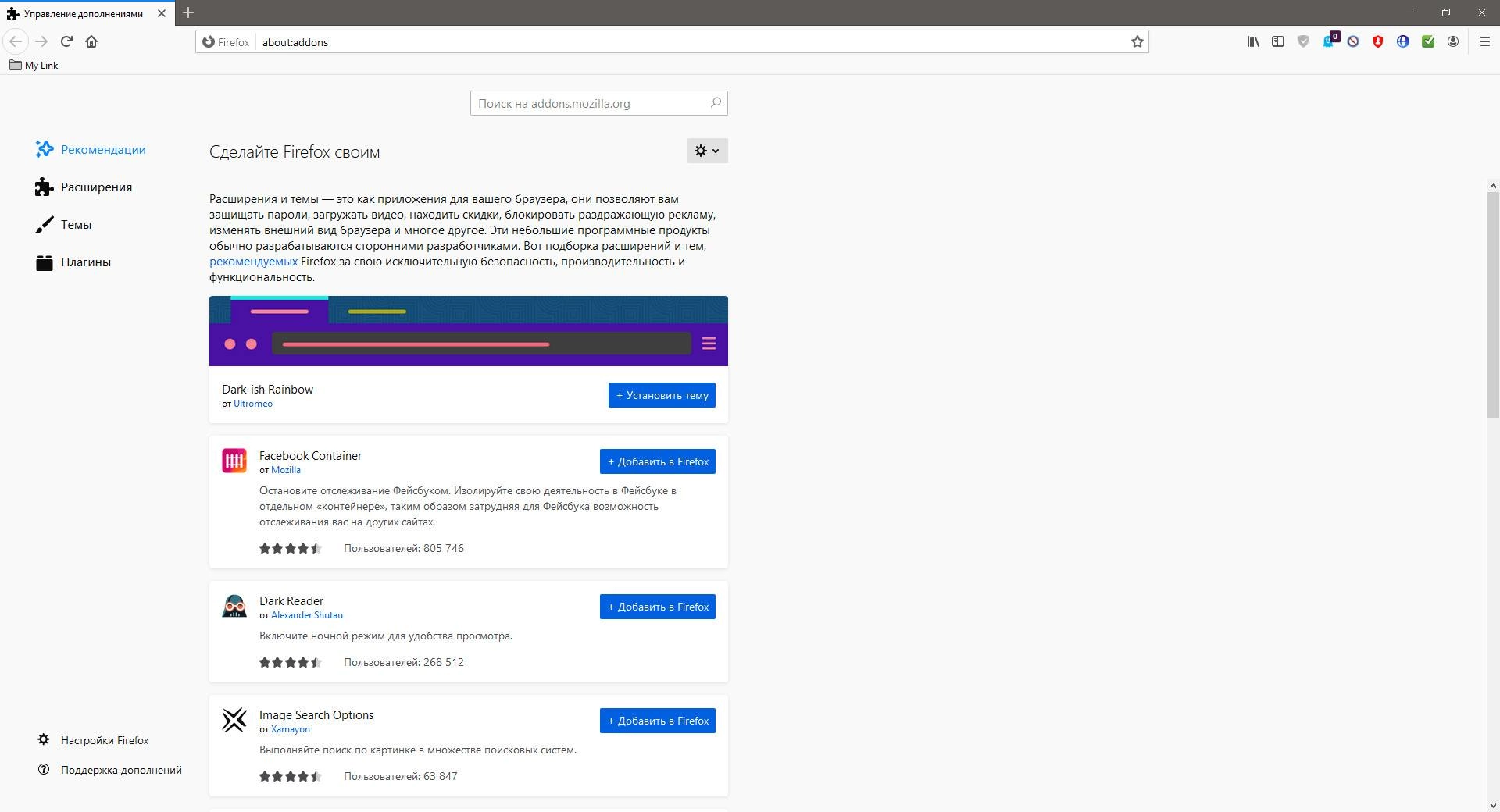Click the Dark Reader extension icon
Image resolution: width=1500 pixels, height=812 pixels.
point(234,606)
